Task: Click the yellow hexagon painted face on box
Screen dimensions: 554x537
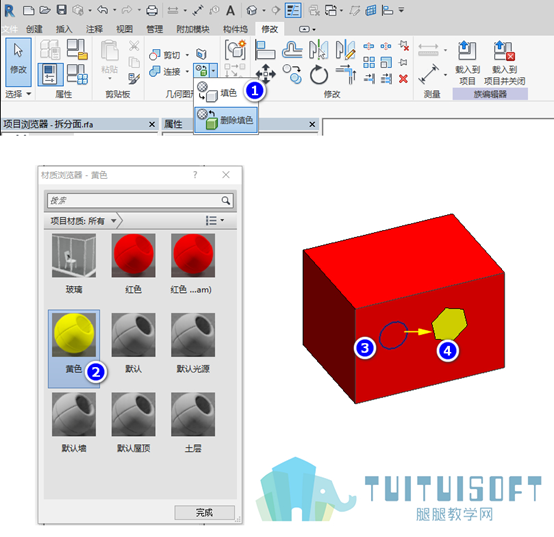Action: point(449,324)
